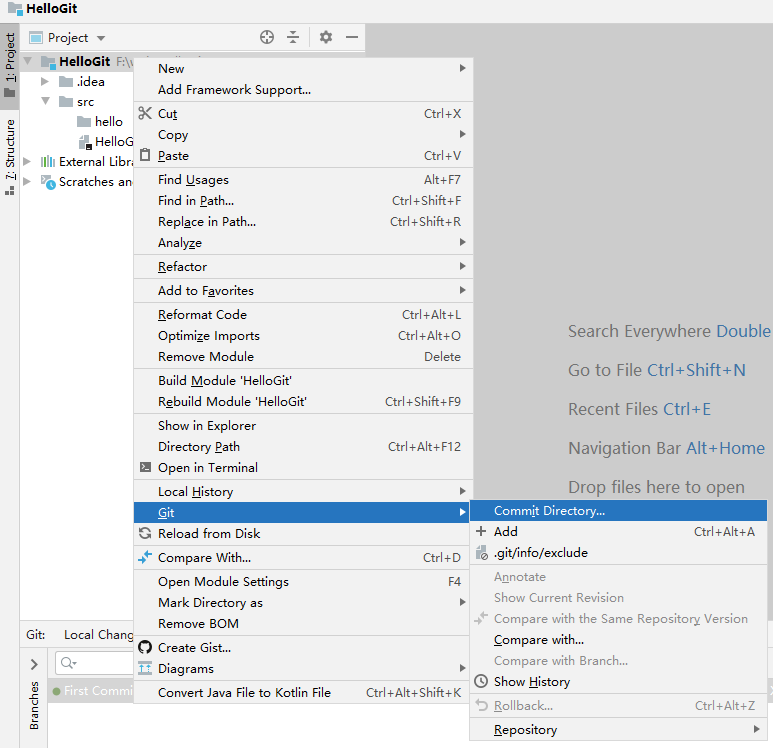Switch to Local Changes tab
The height and width of the screenshot is (748, 773).
99,634
